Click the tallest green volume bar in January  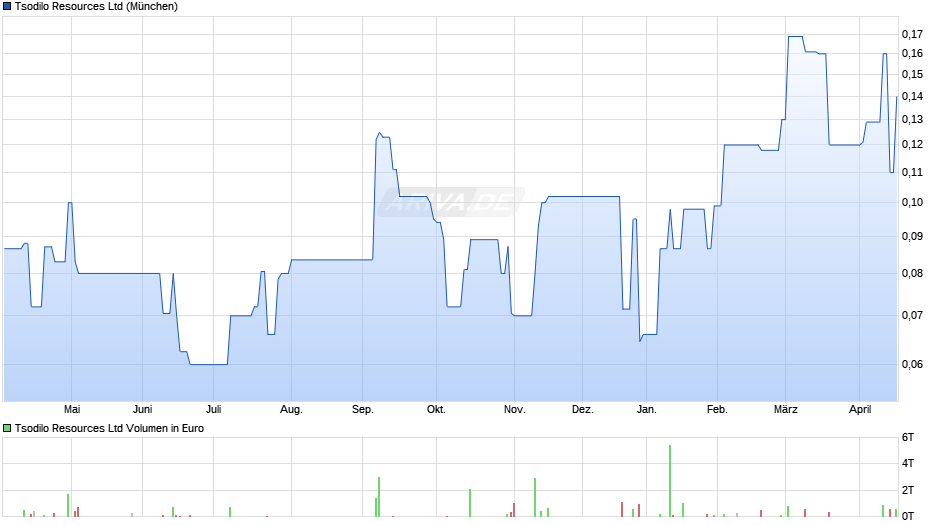click(670, 481)
